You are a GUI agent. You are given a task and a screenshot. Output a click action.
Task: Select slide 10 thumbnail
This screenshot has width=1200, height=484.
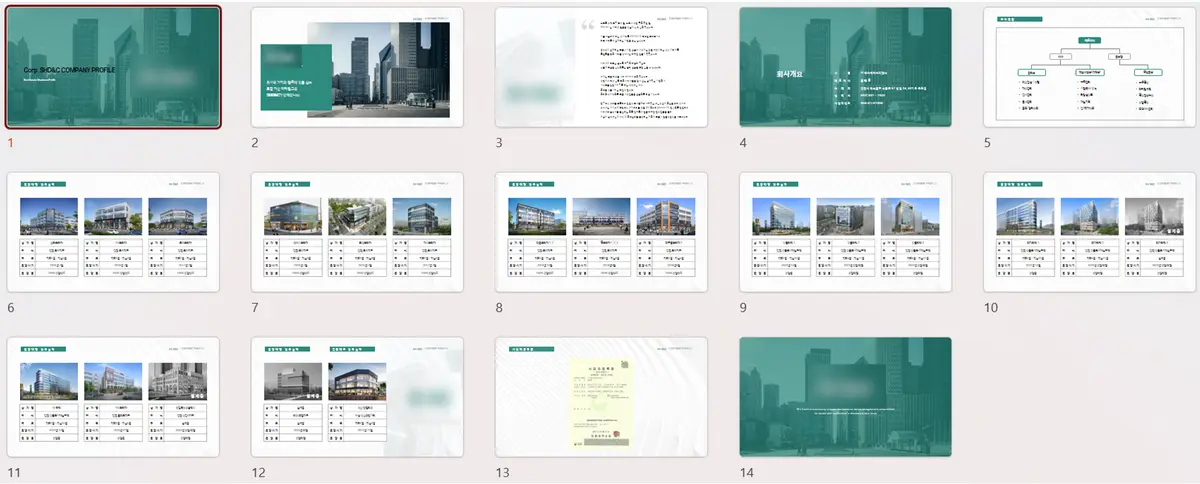coord(1090,232)
